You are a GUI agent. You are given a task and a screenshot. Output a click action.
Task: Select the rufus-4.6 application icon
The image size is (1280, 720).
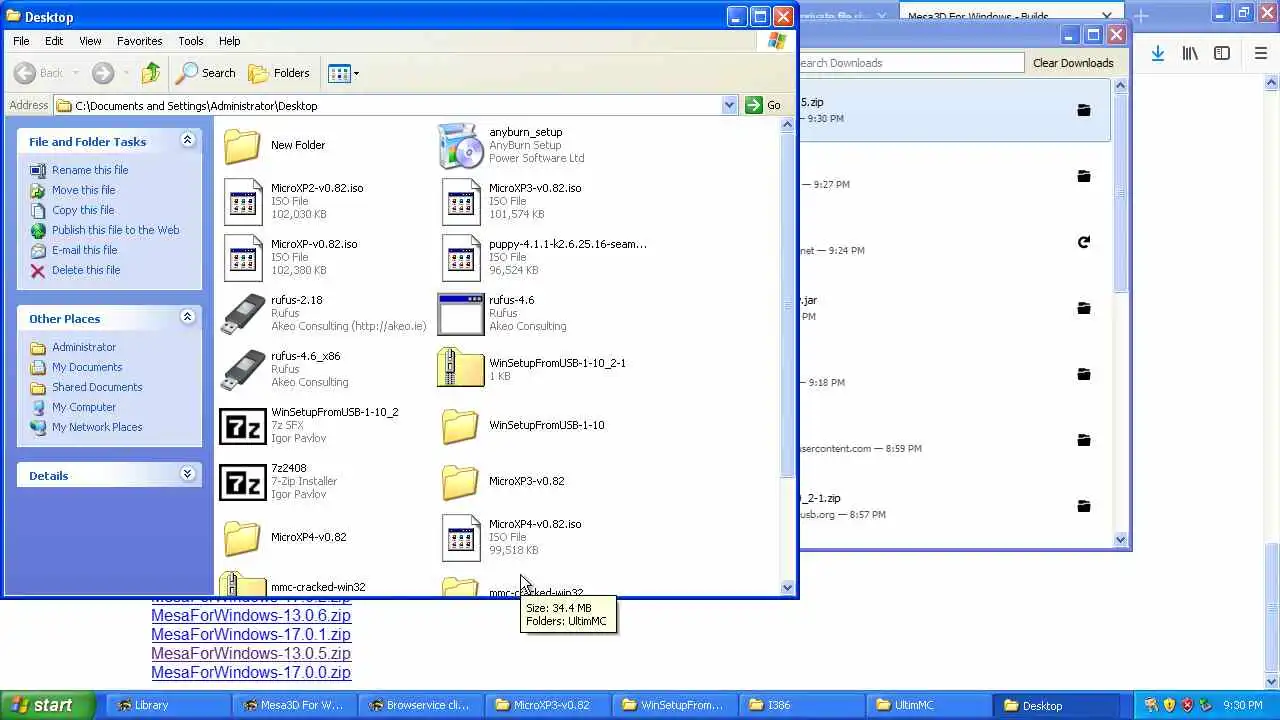(461, 314)
